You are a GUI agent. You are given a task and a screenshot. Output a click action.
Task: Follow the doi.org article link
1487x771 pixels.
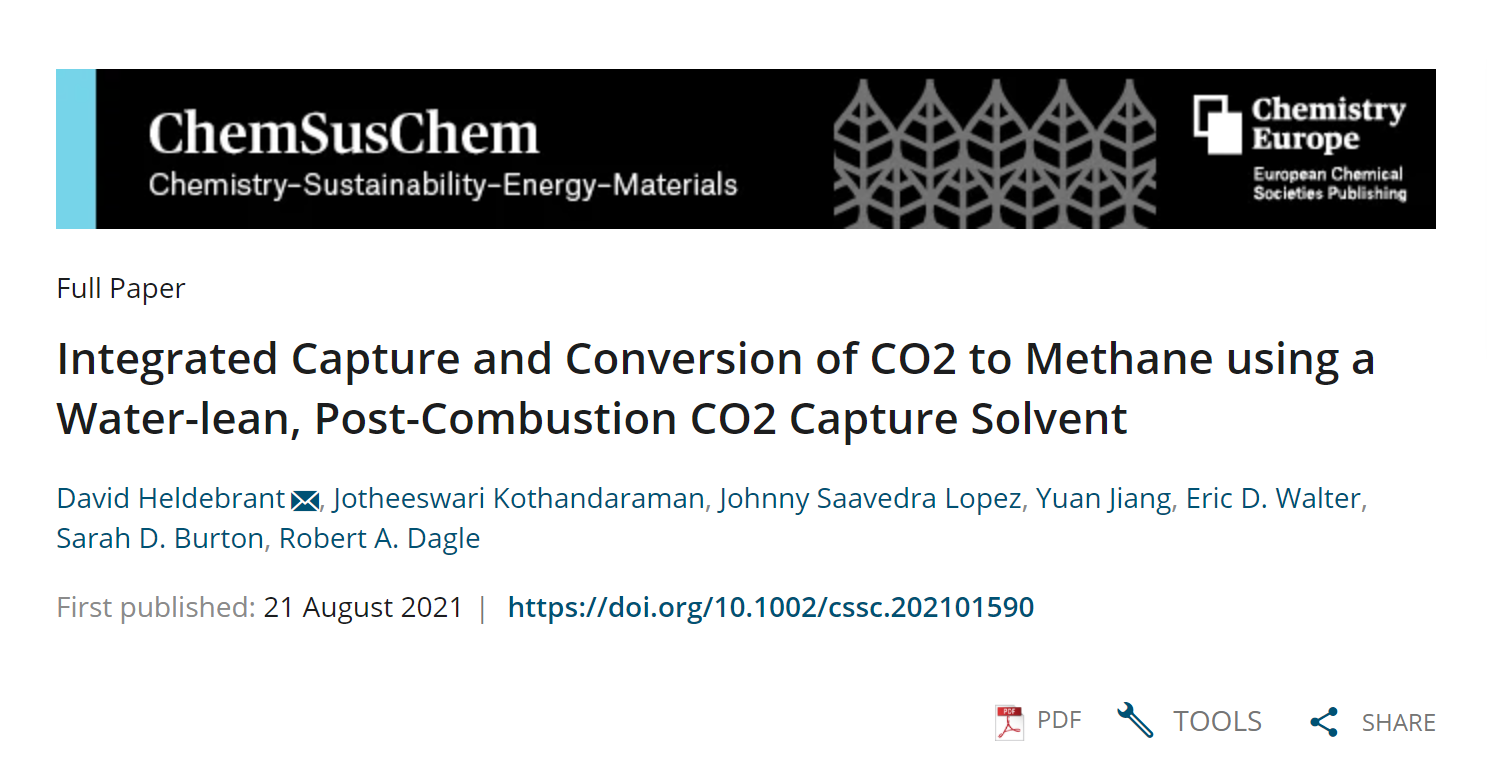pyautogui.click(x=770, y=607)
